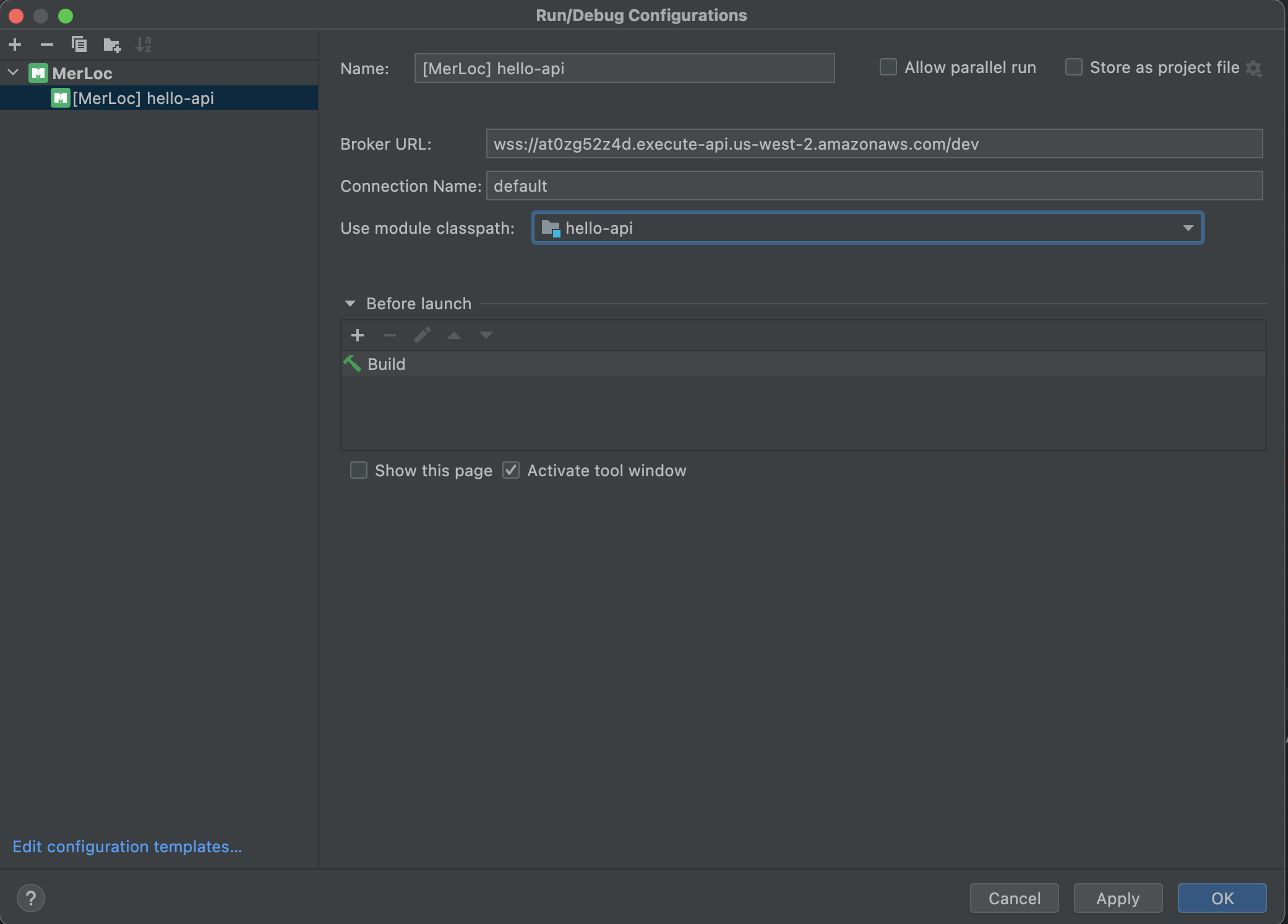The image size is (1288, 924).
Task: Click the Create New Folder icon
Action: 112,45
